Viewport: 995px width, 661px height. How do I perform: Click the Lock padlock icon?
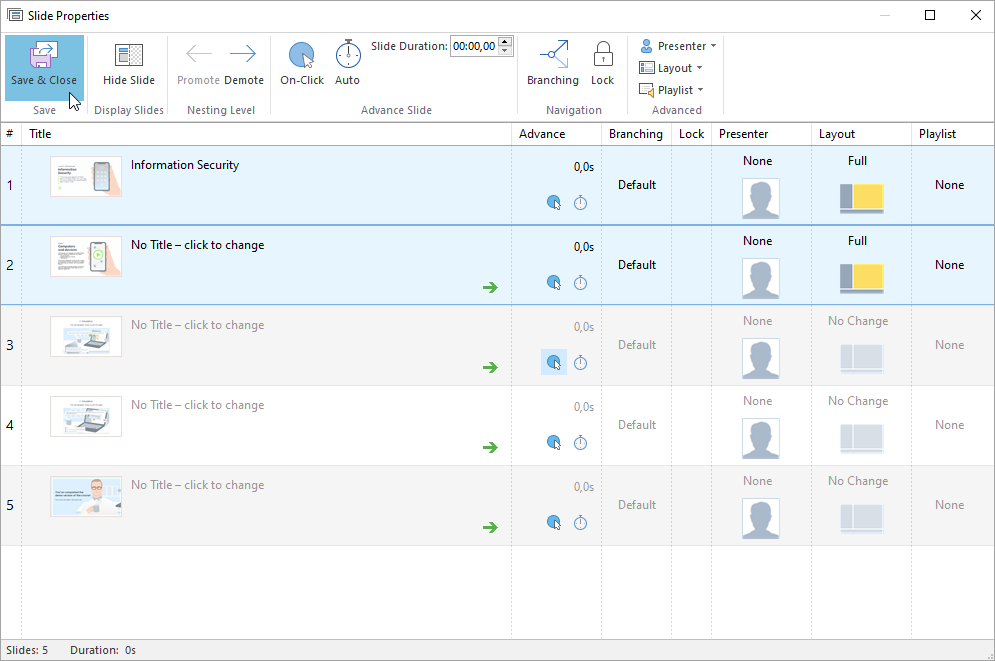tap(602, 54)
